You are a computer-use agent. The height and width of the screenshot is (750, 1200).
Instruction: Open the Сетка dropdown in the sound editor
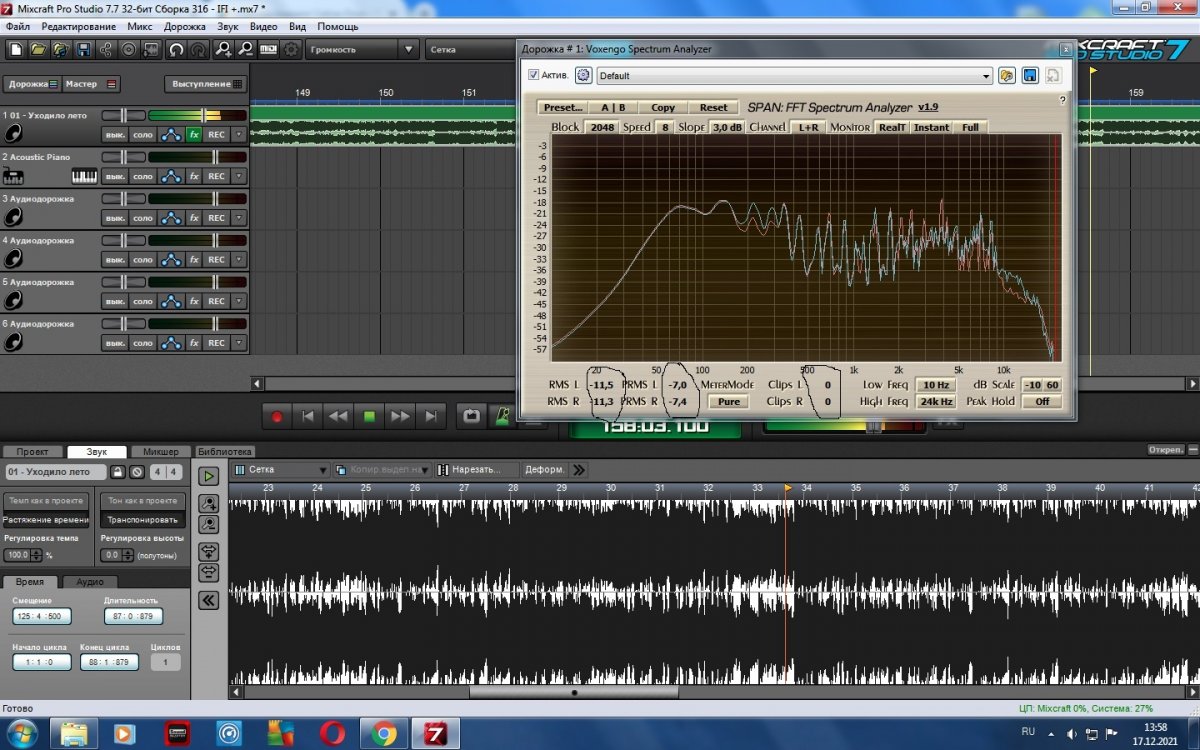click(281, 469)
